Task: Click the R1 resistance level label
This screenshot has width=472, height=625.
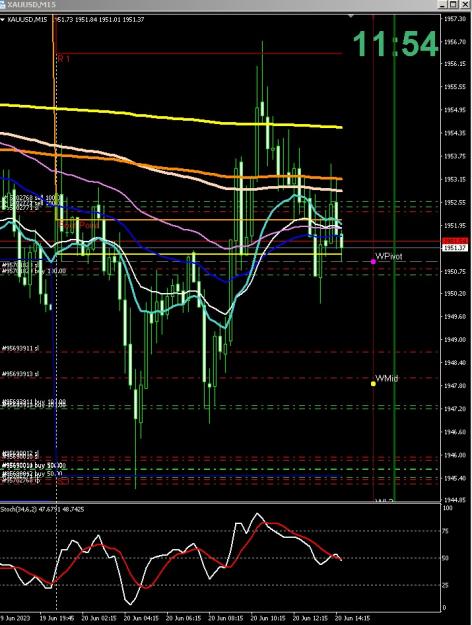Action: (63, 59)
